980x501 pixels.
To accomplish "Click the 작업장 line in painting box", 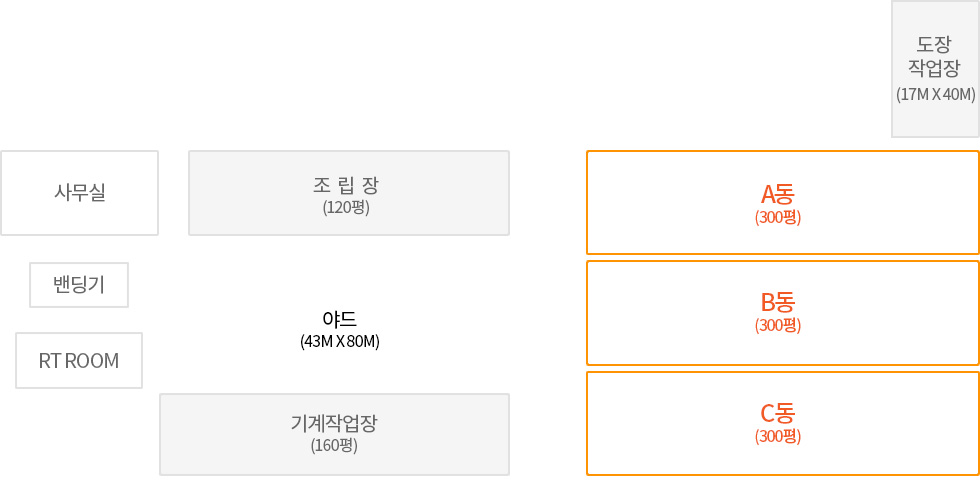I will (934, 67).
